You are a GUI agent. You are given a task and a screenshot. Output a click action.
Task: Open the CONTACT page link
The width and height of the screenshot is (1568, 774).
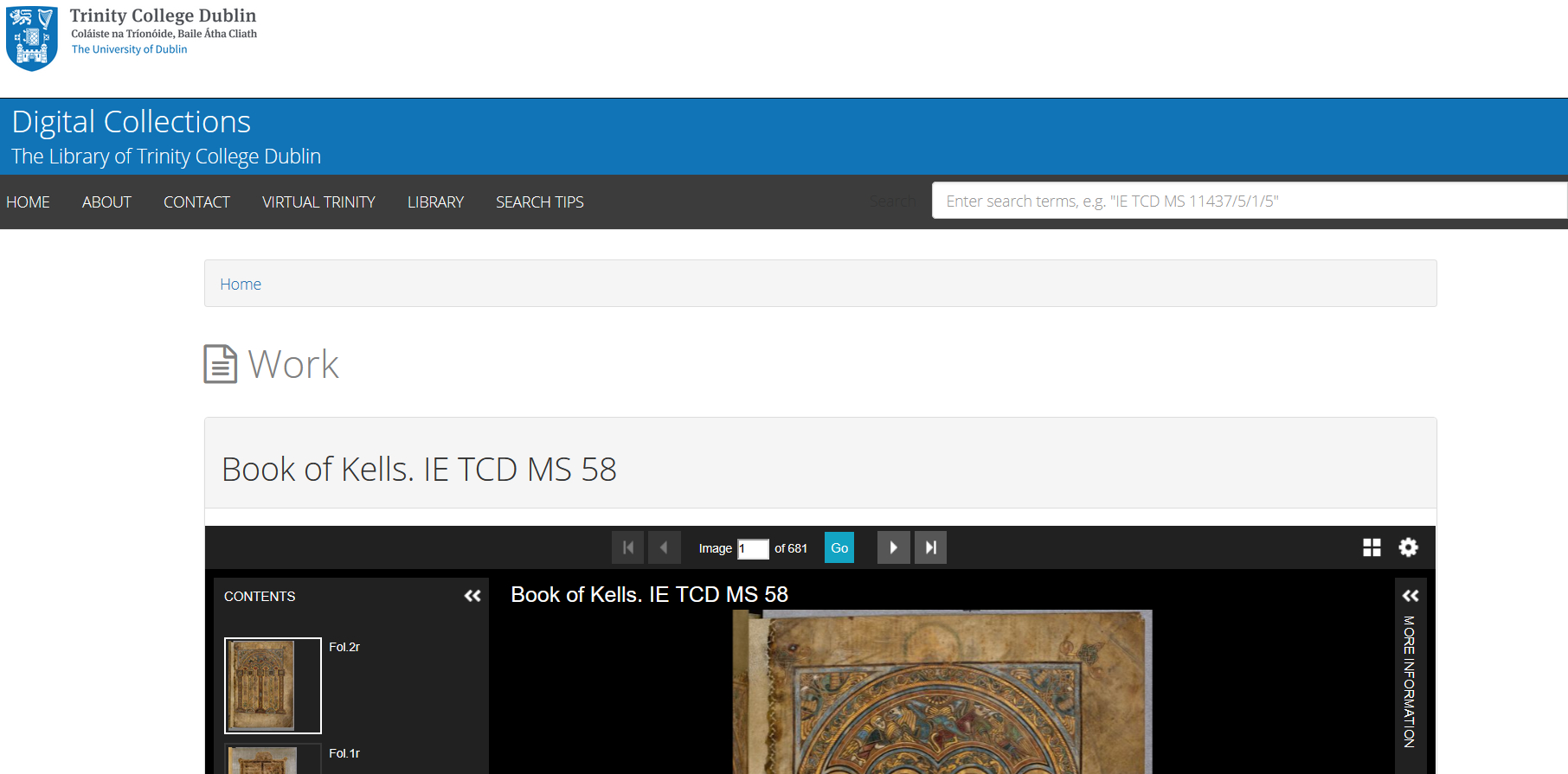point(196,202)
